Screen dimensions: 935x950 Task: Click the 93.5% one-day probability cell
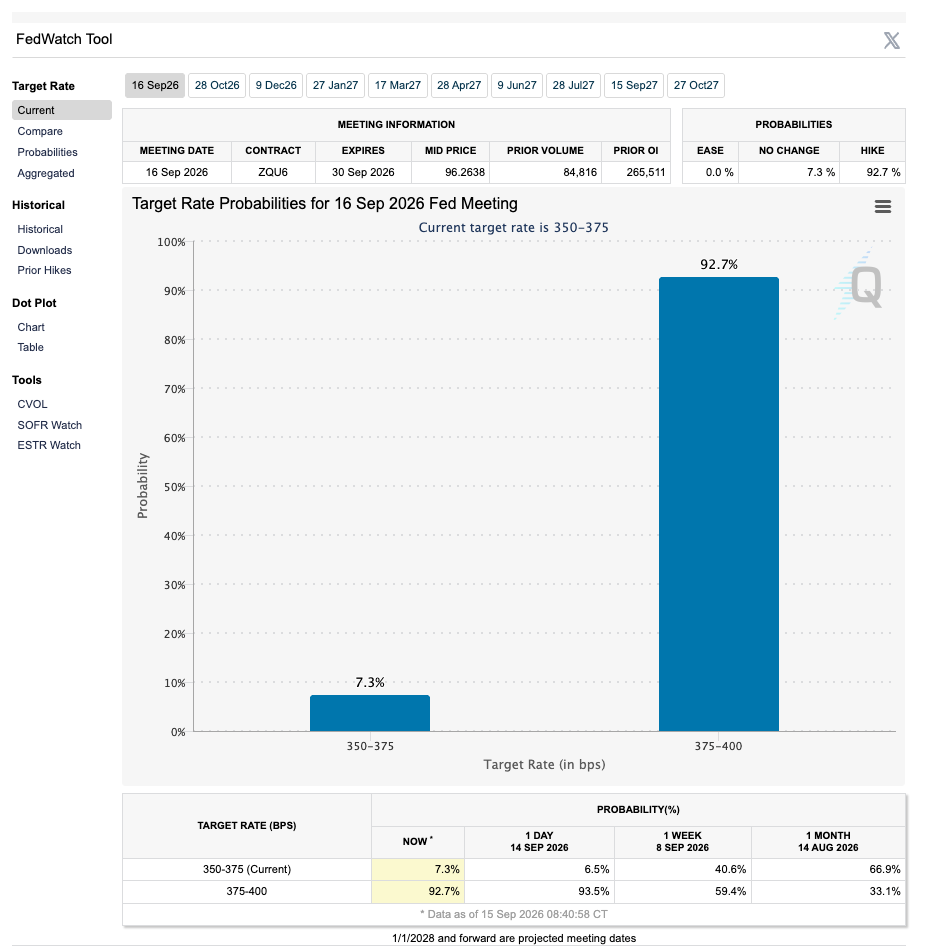pos(539,892)
